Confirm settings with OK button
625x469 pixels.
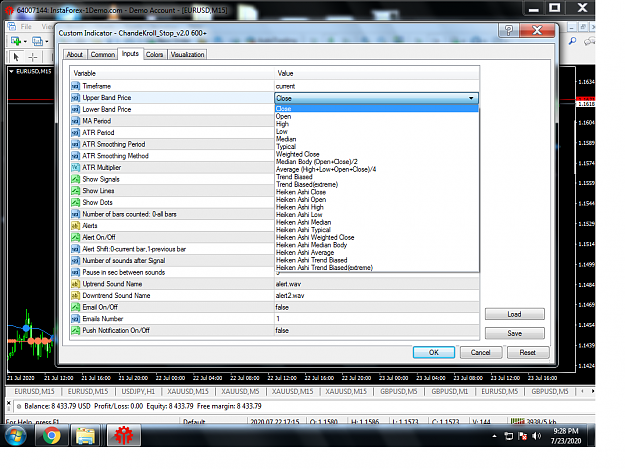(x=434, y=352)
